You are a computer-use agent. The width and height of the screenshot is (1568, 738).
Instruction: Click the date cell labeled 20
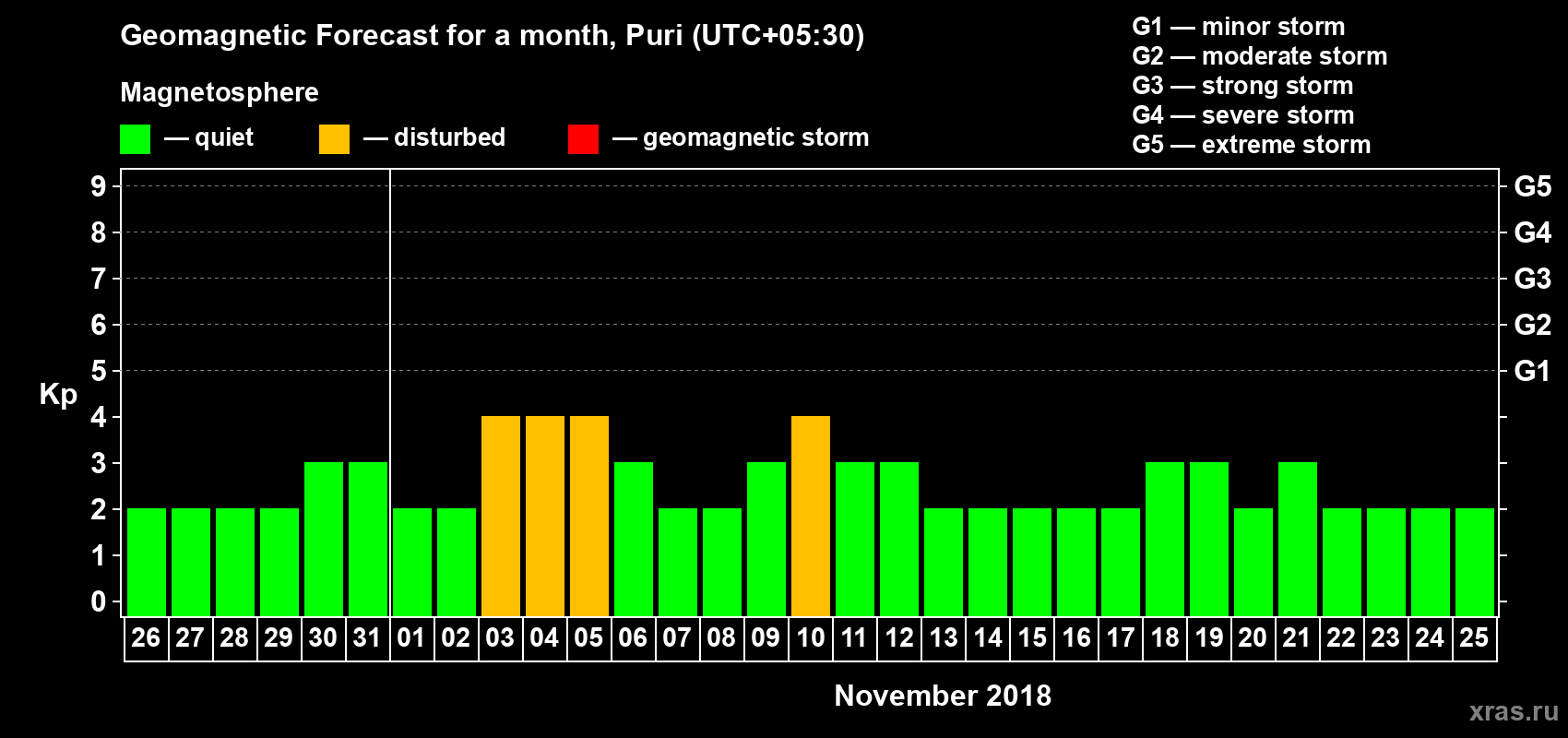(x=1253, y=638)
